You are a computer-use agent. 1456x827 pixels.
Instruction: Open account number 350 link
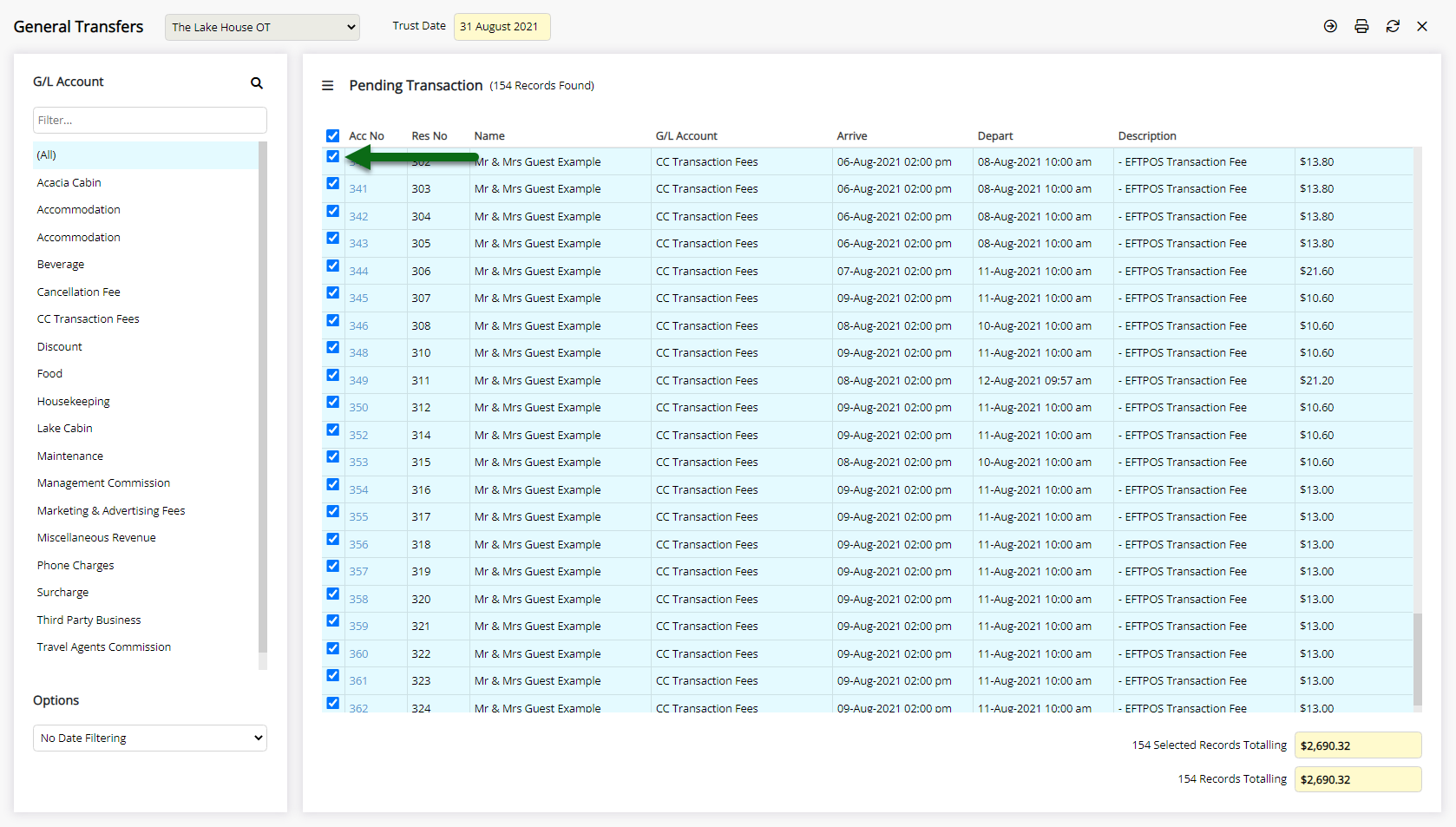(358, 408)
